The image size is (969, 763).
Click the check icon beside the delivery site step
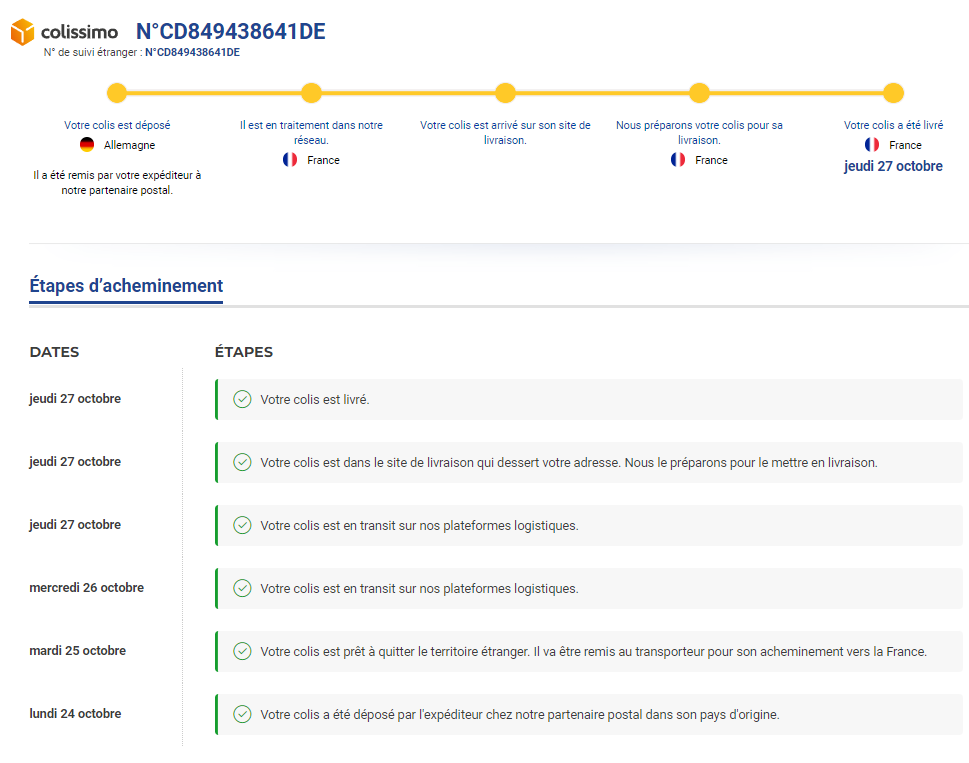click(x=242, y=462)
